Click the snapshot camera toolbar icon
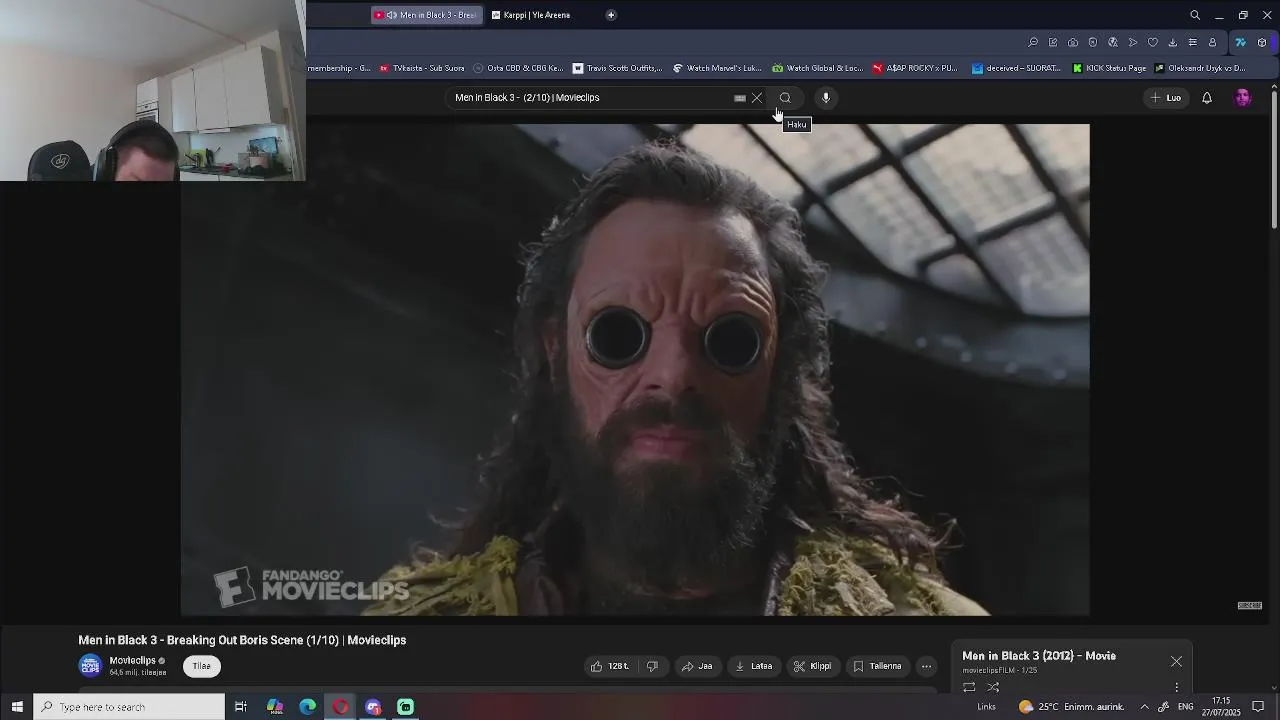 click(1073, 43)
